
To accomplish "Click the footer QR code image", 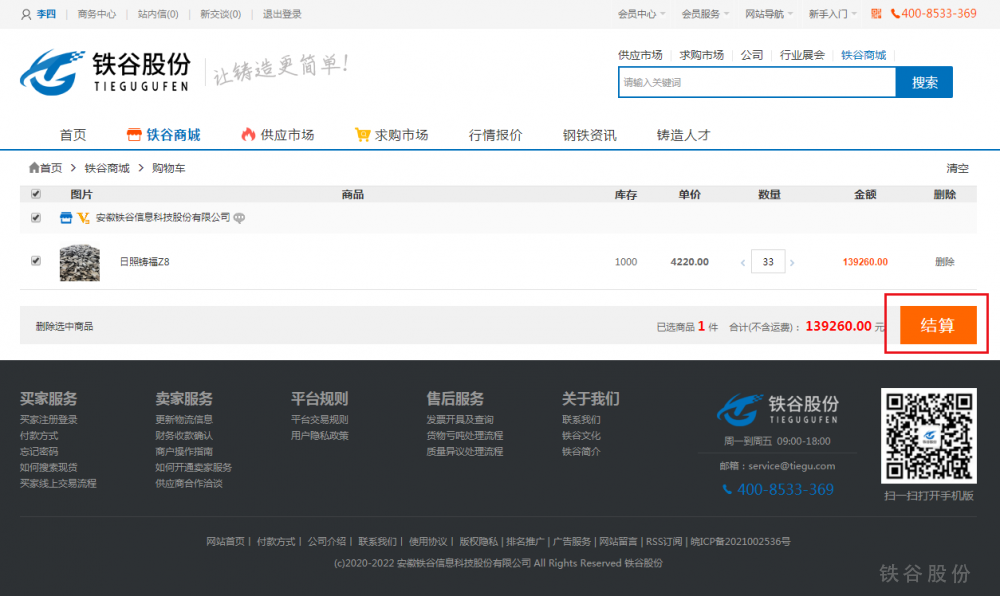I will point(928,436).
